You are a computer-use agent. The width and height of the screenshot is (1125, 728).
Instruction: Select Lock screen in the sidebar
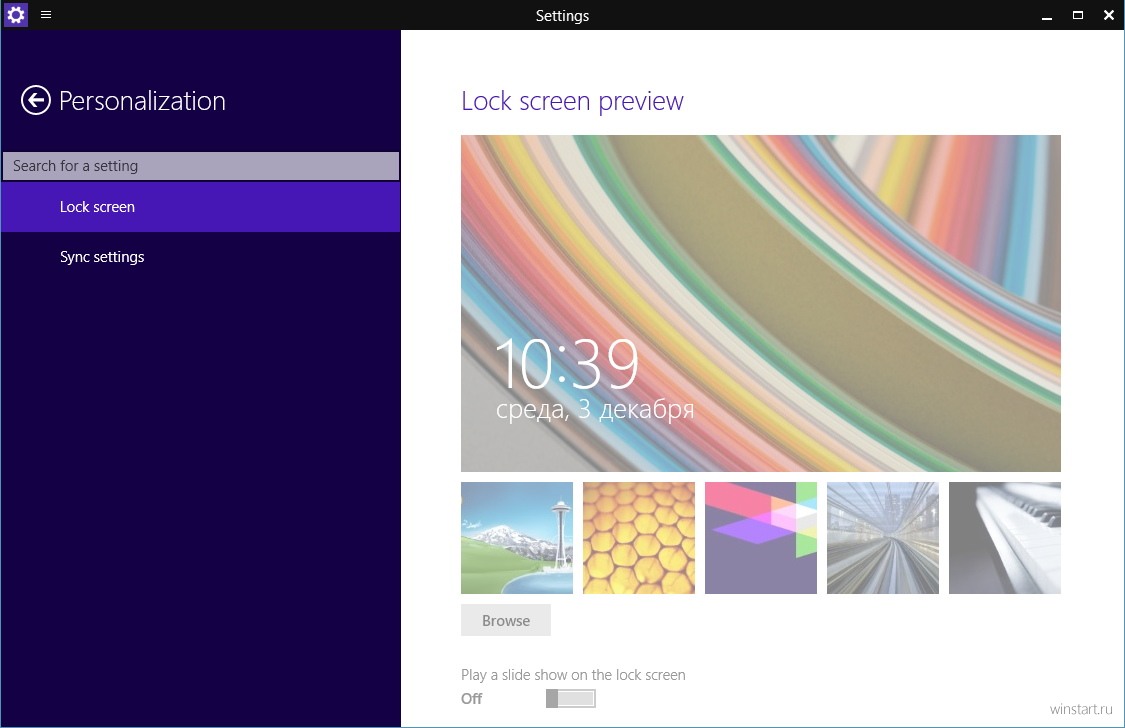201,207
